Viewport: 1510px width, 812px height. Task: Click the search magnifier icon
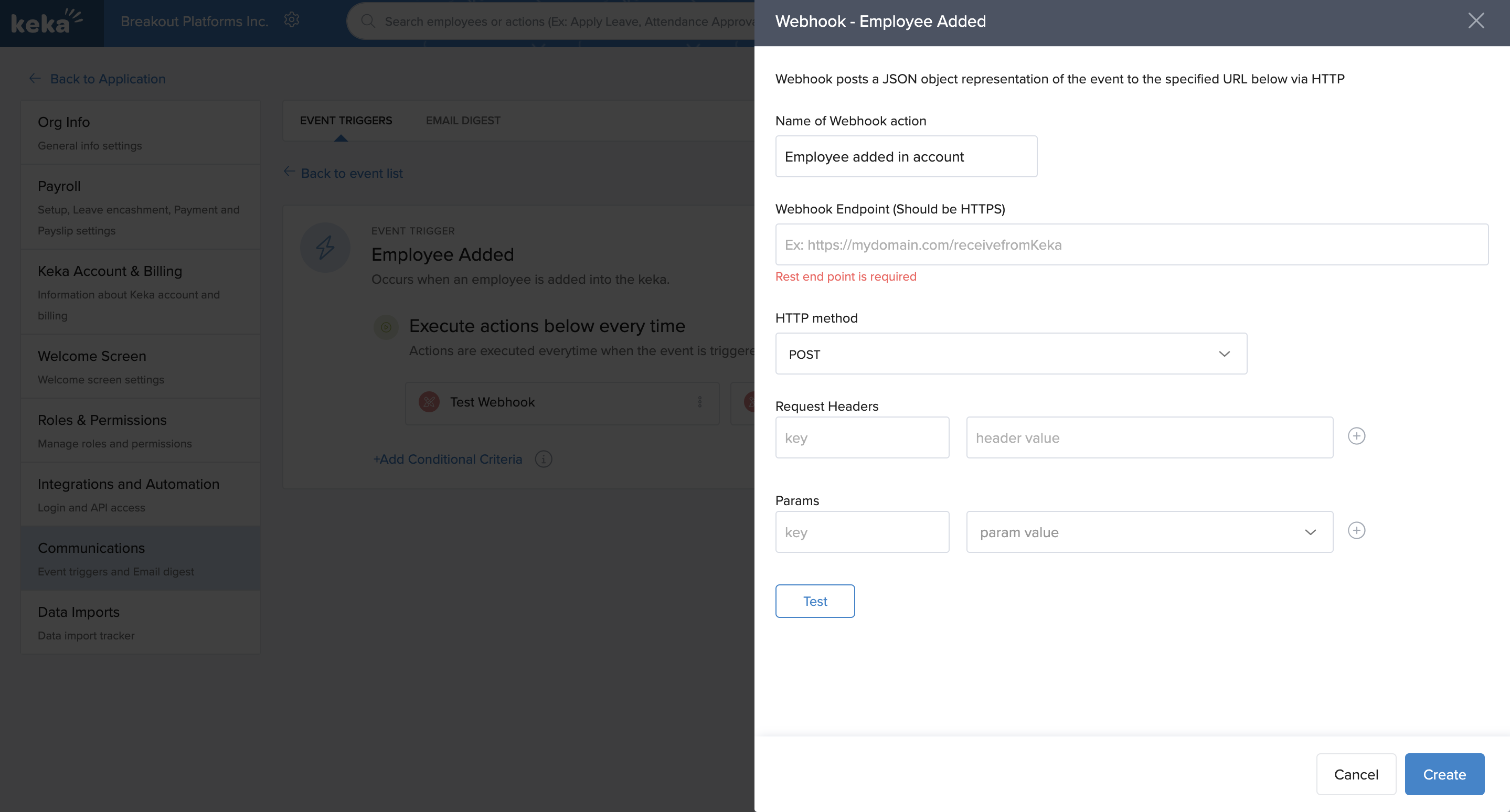pos(369,20)
